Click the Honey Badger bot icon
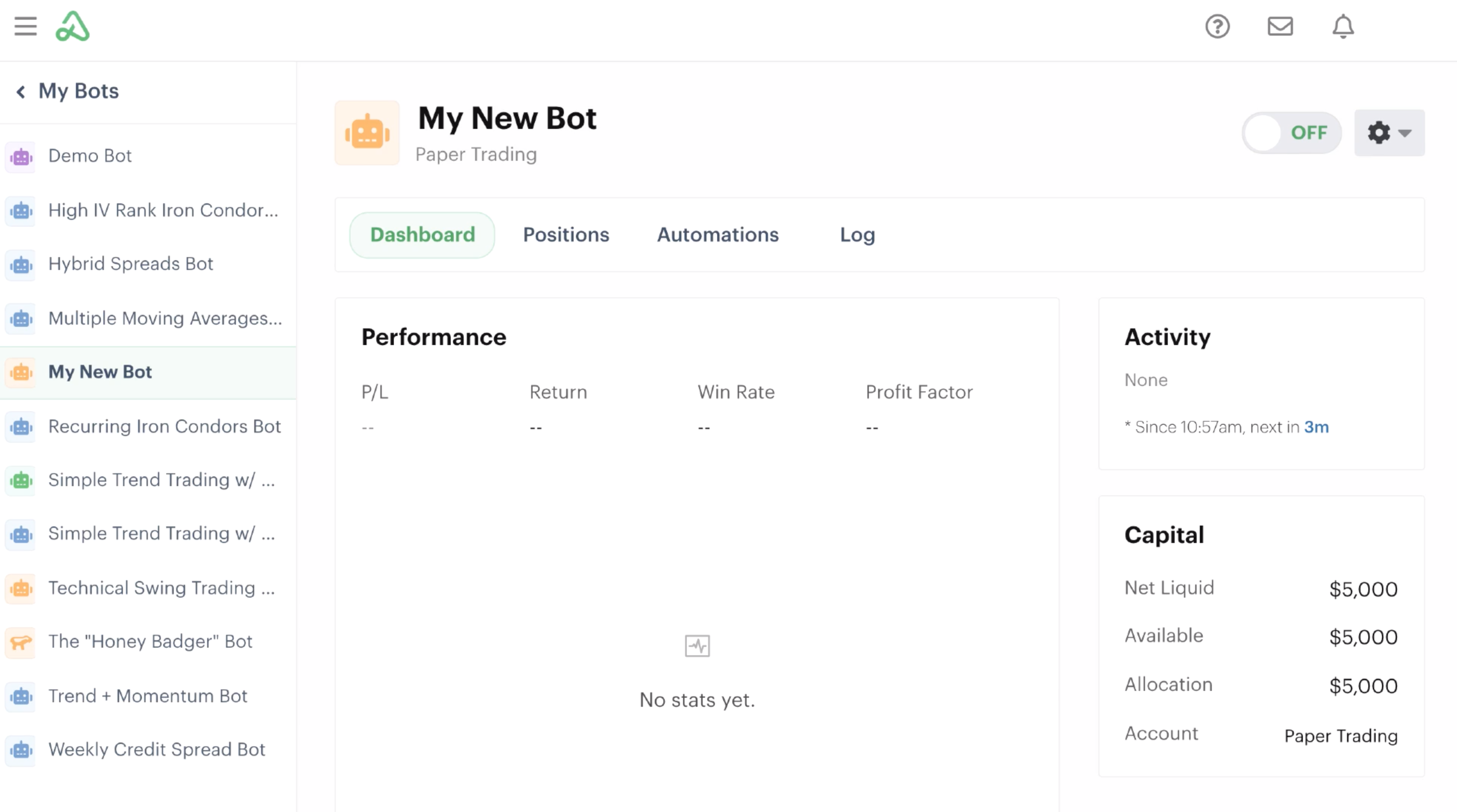 click(x=20, y=642)
